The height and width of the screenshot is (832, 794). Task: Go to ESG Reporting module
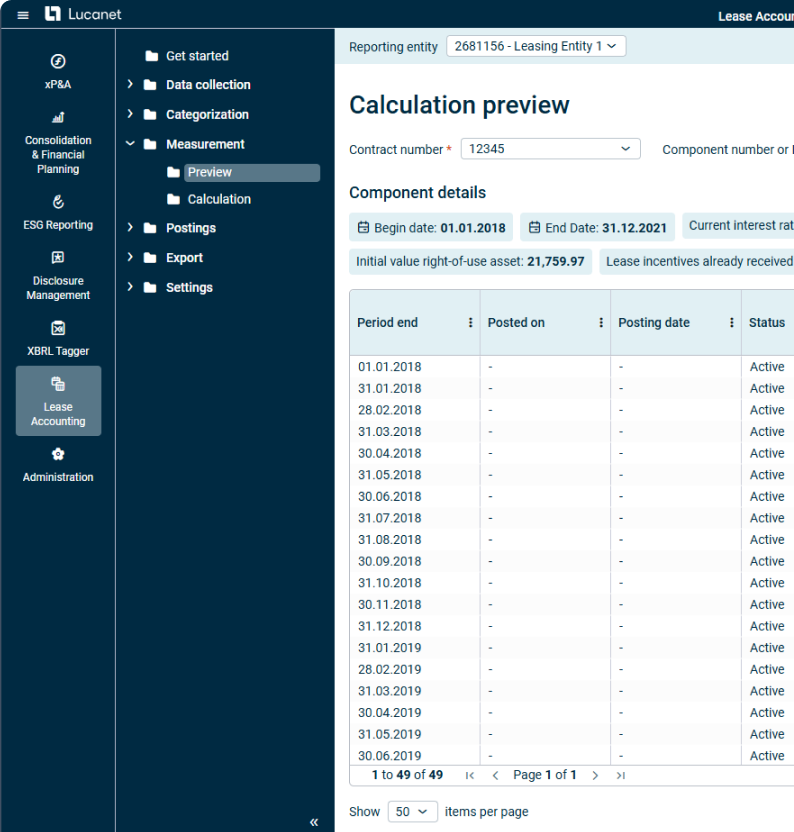58,213
